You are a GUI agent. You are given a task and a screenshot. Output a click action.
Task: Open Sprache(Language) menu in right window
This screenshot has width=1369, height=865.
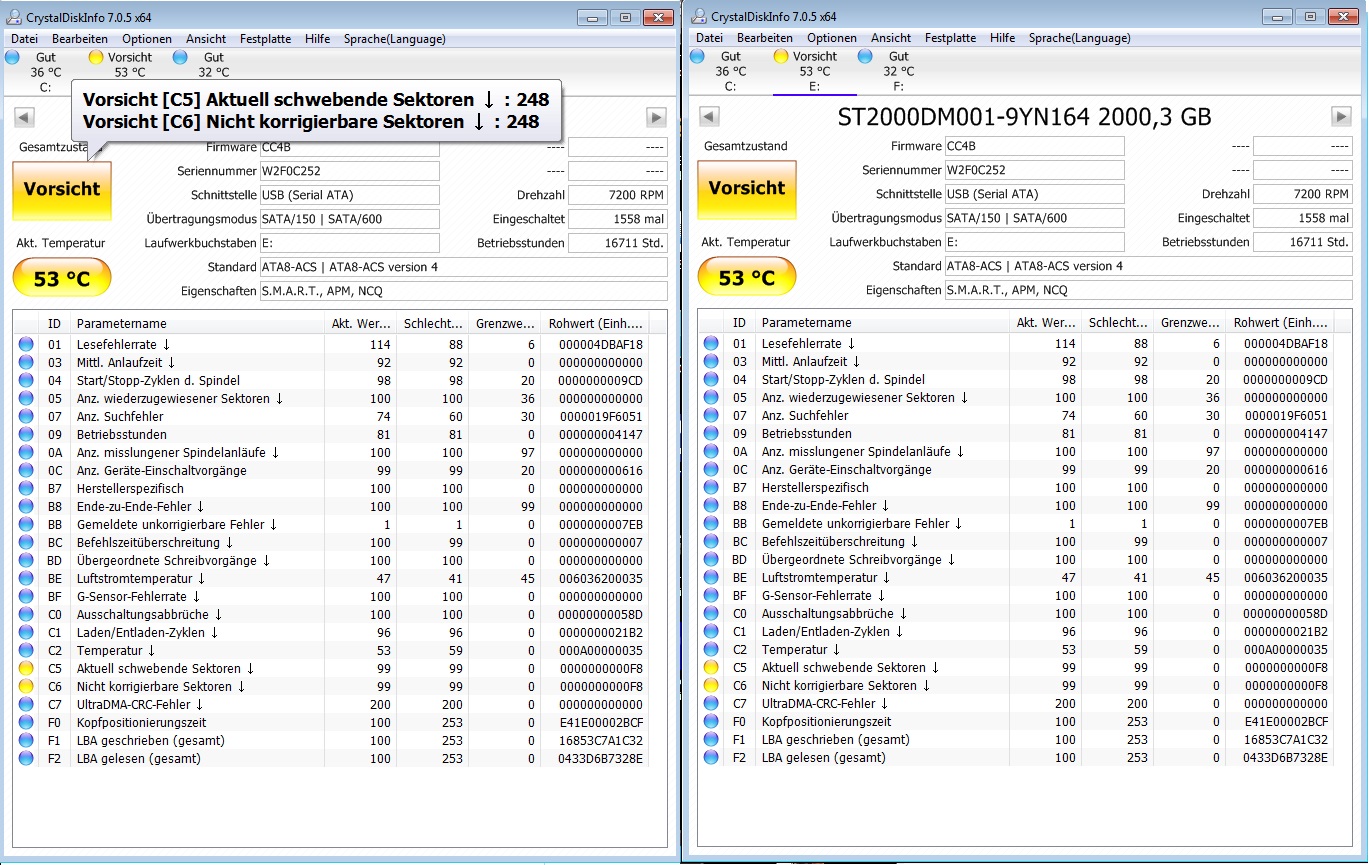1080,38
